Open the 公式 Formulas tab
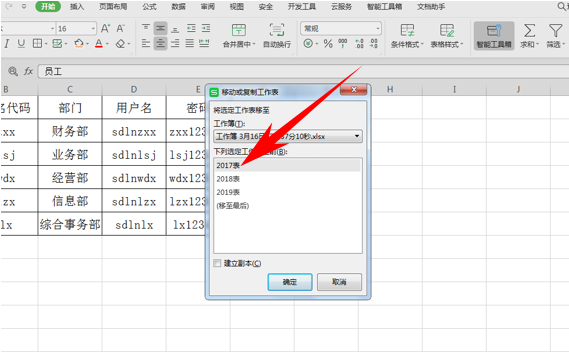Screen dimensions: 569x360 tap(149, 7)
